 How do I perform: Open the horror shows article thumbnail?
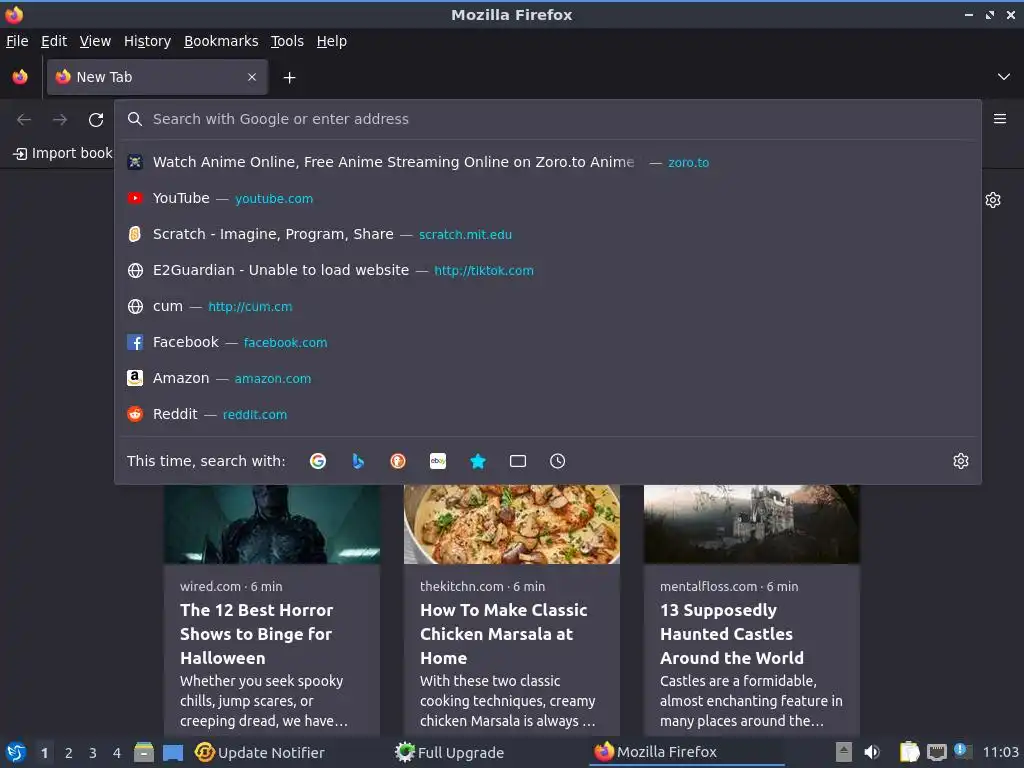point(272,524)
